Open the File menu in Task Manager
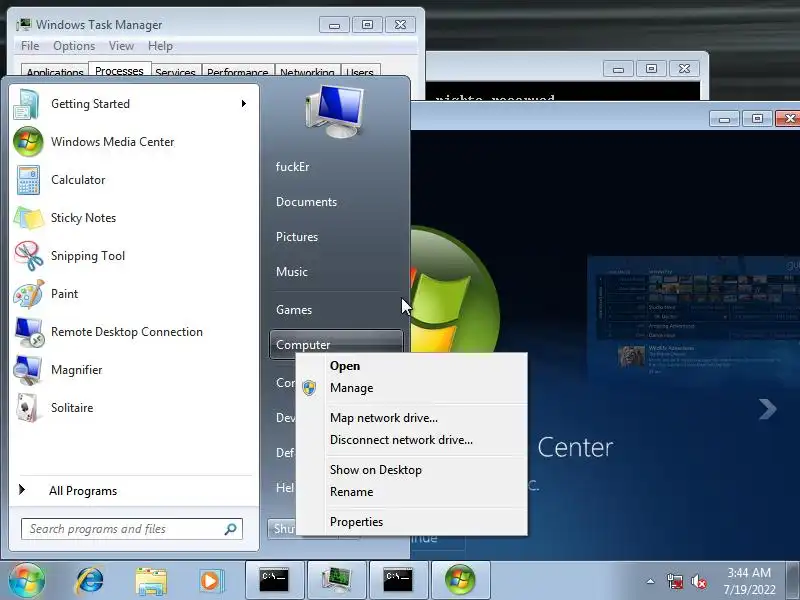Screen dimensions: 800x600 pos(30,46)
